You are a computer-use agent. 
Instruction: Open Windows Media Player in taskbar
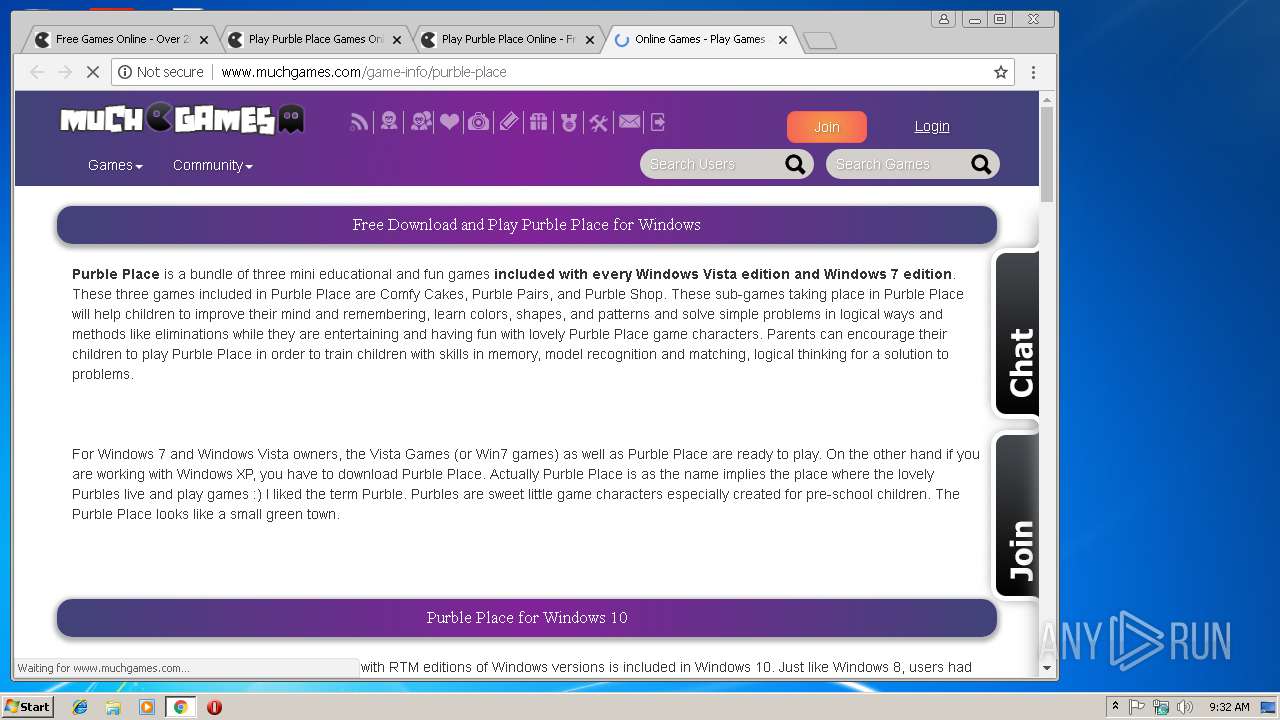147,707
